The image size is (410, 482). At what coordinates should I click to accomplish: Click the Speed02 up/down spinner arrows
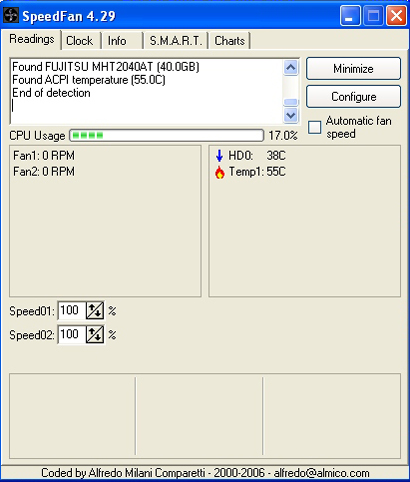point(95,334)
